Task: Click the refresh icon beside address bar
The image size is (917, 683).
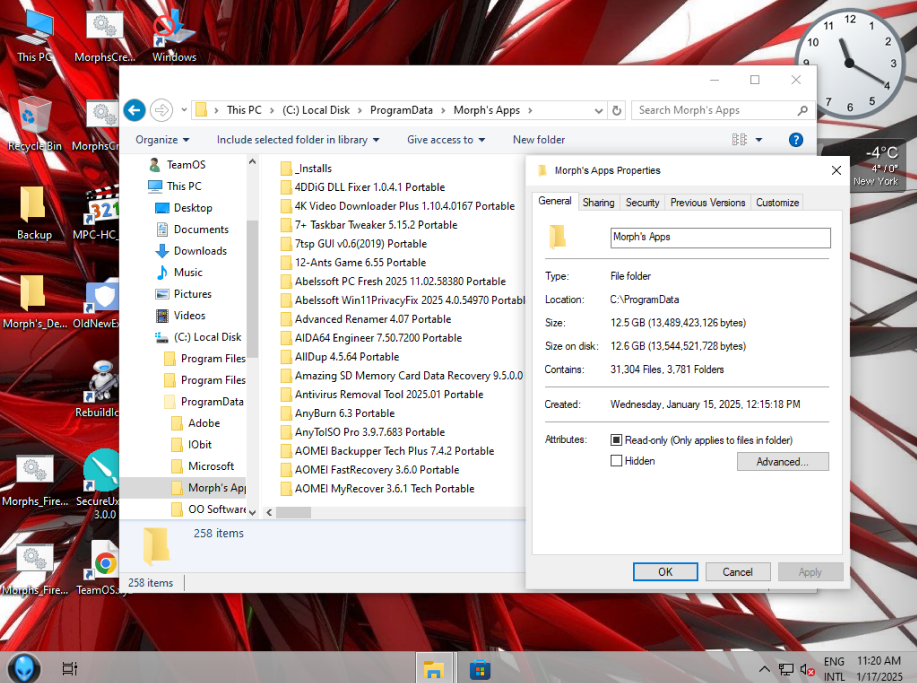Action: (616, 110)
